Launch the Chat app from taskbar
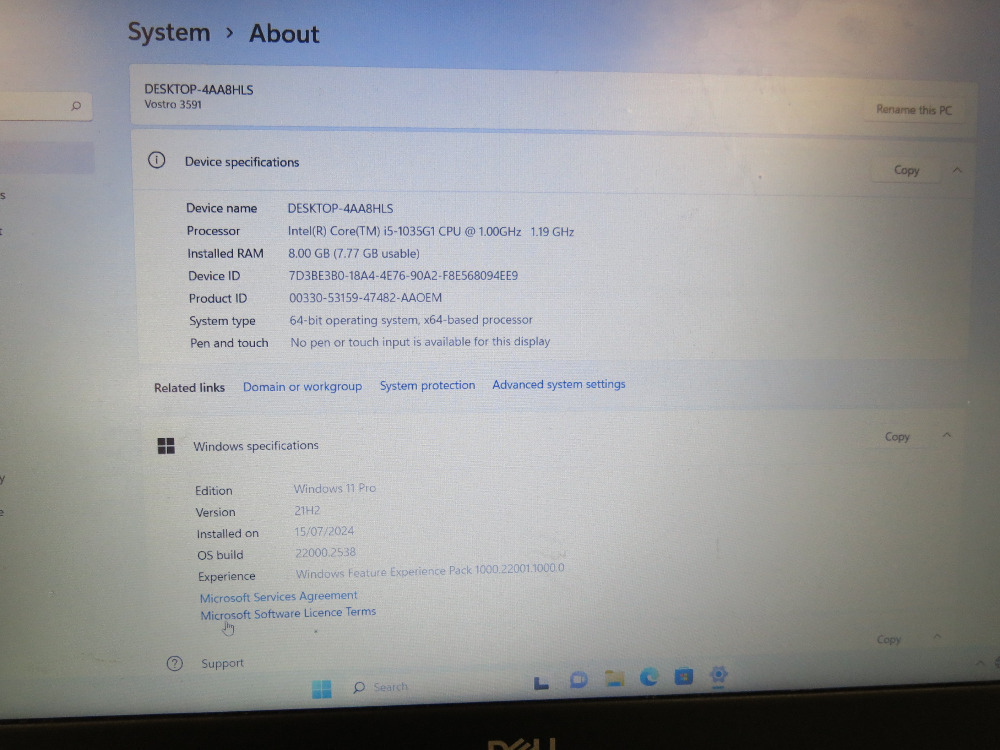The height and width of the screenshot is (750, 1000). click(x=578, y=680)
